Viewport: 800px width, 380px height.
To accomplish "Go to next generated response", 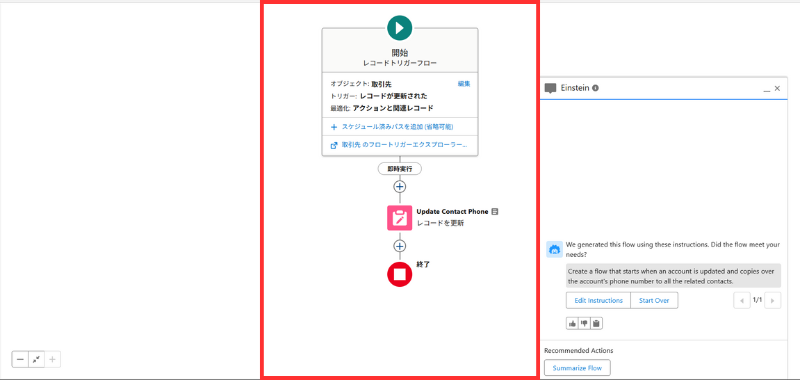I will coord(772,300).
